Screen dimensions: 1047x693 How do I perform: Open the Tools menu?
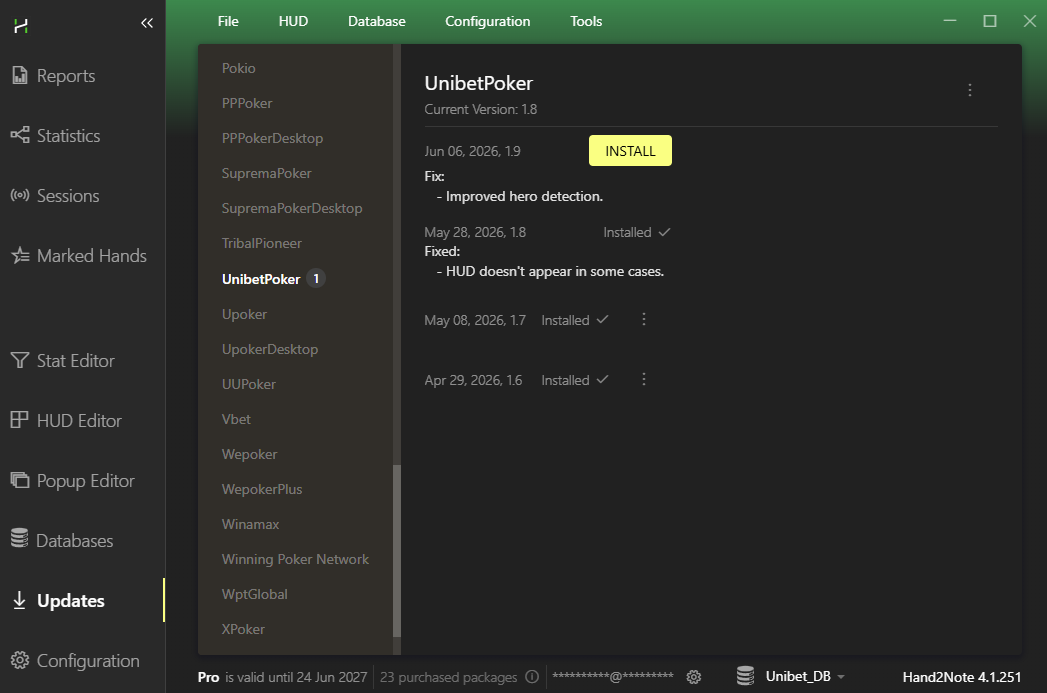586,21
